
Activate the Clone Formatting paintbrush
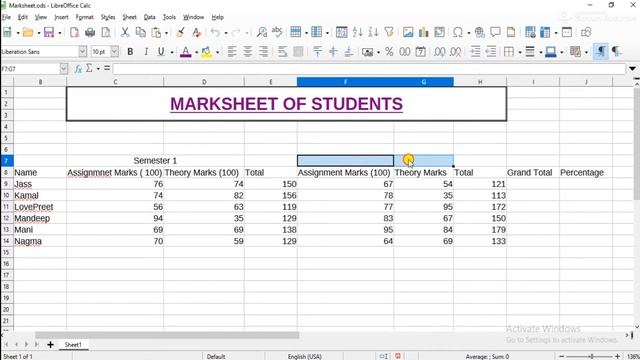pyautogui.click(x=180, y=32)
